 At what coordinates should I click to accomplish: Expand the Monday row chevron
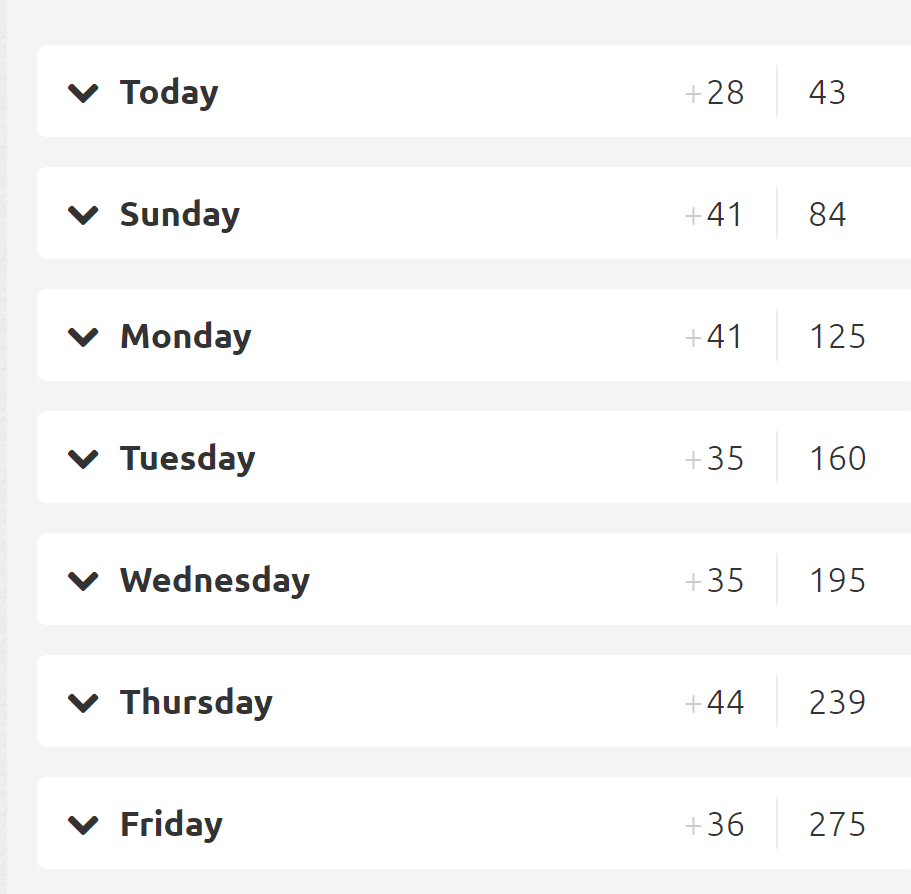pyautogui.click(x=83, y=337)
